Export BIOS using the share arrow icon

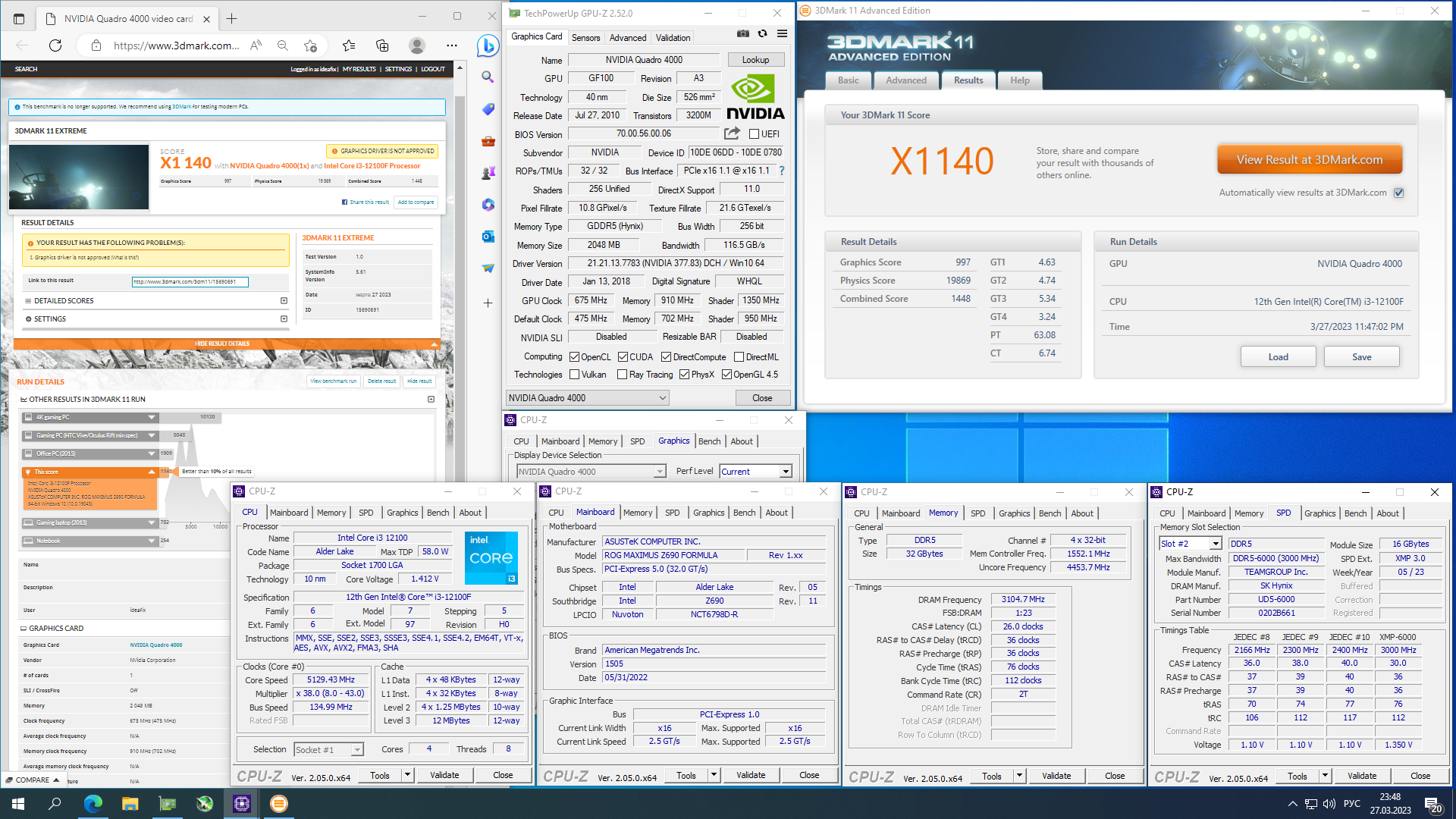[732, 133]
